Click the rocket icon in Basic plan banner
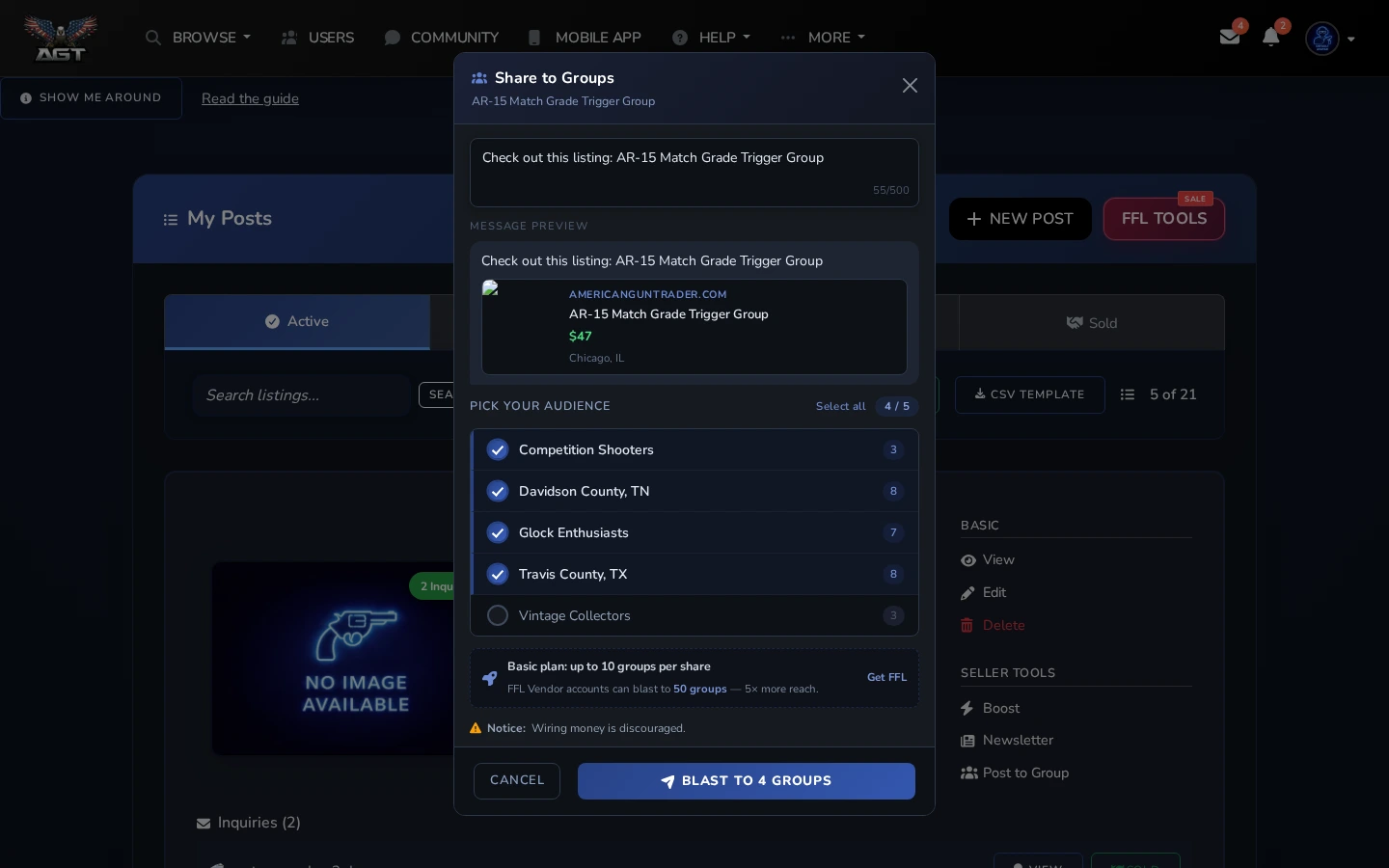Screen dimensions: 1389x868 coord(490,678)
